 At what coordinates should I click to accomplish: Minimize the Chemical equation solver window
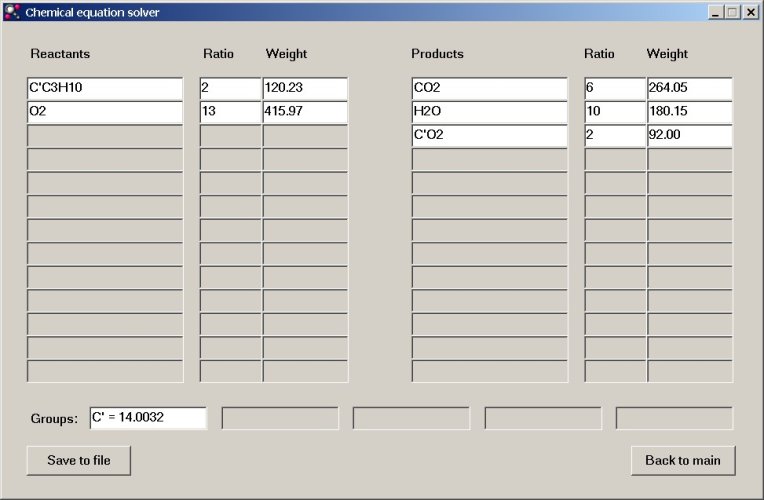pos(715,12)
